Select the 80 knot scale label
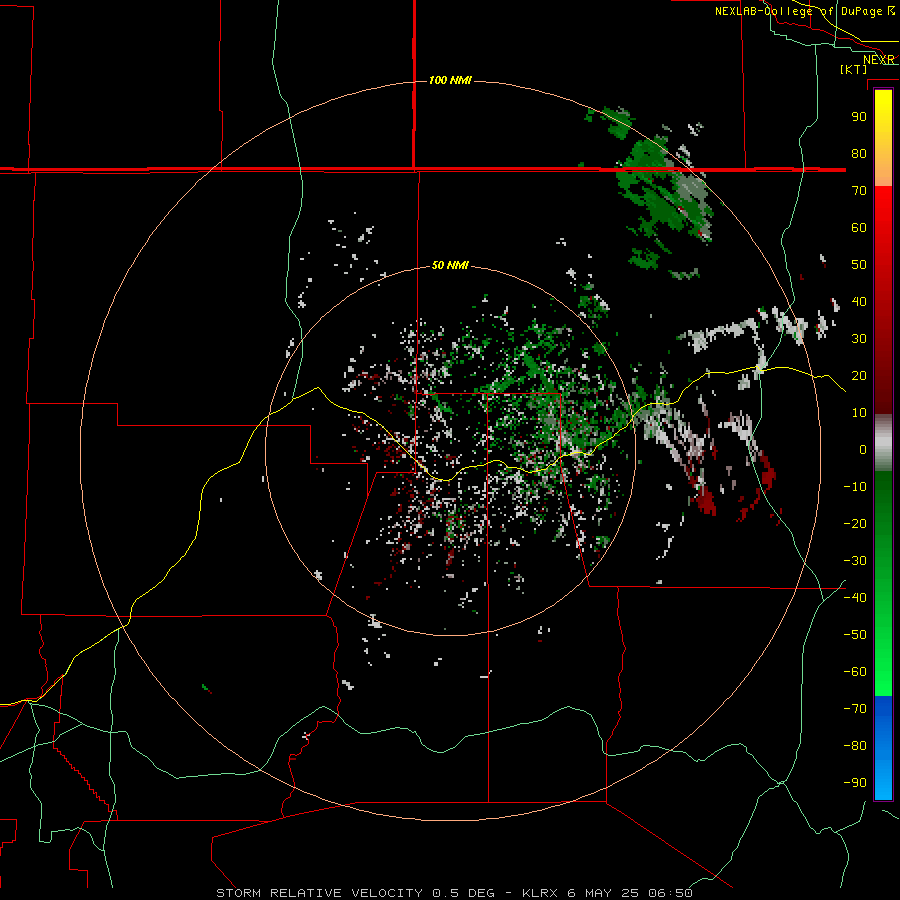 click(859, 154)
